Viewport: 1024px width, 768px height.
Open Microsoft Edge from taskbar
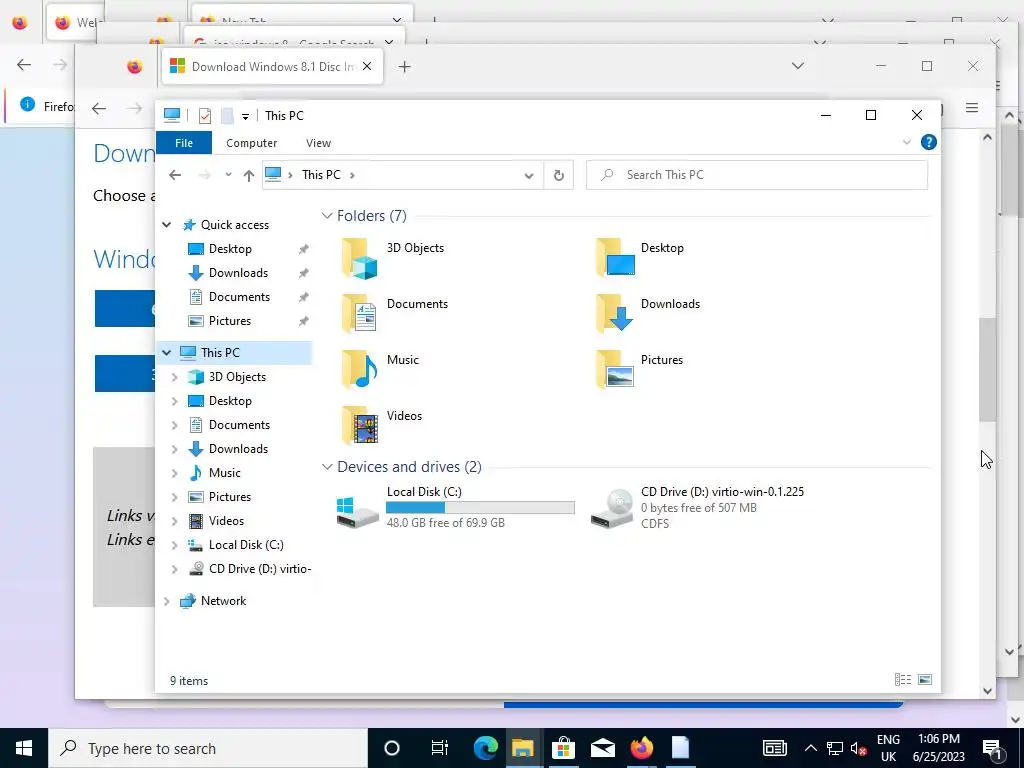485,748
